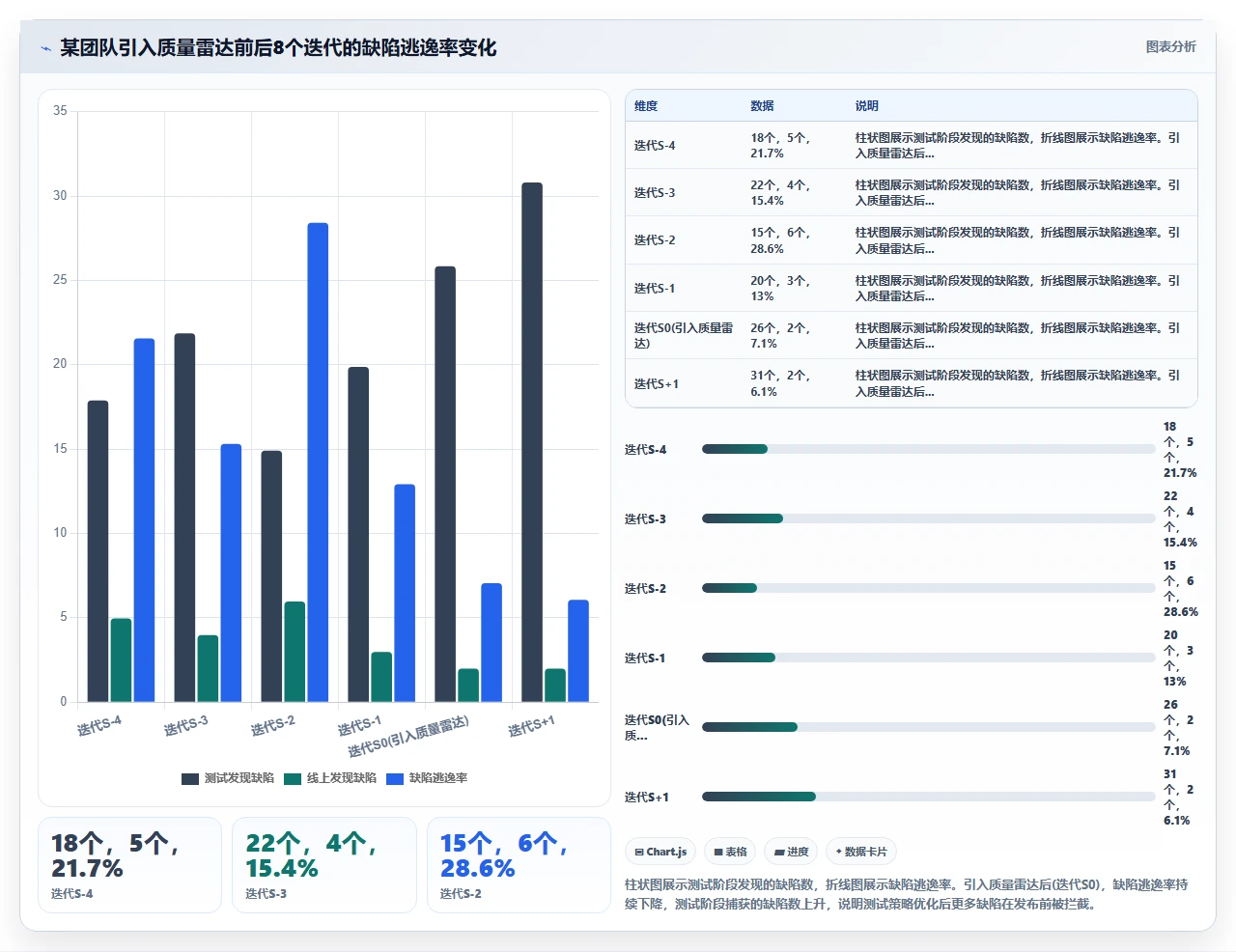Click the dark 测试发现缺陷 bar for 迭代S+1

click(x=532, y=442)
